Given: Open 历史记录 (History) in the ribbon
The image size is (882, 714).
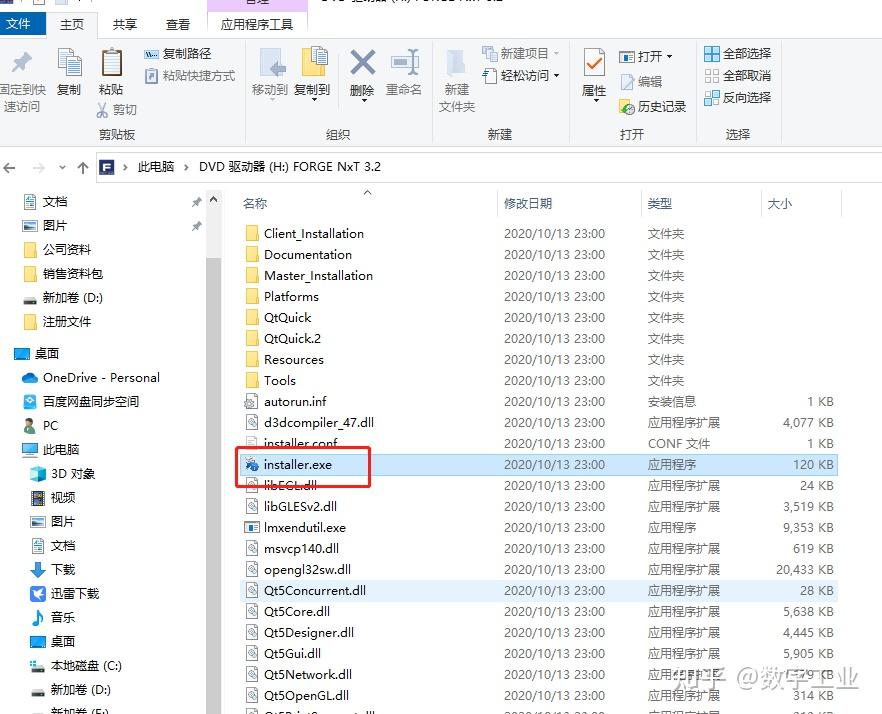Looking at the screenshot, I should tap(655, 107).
